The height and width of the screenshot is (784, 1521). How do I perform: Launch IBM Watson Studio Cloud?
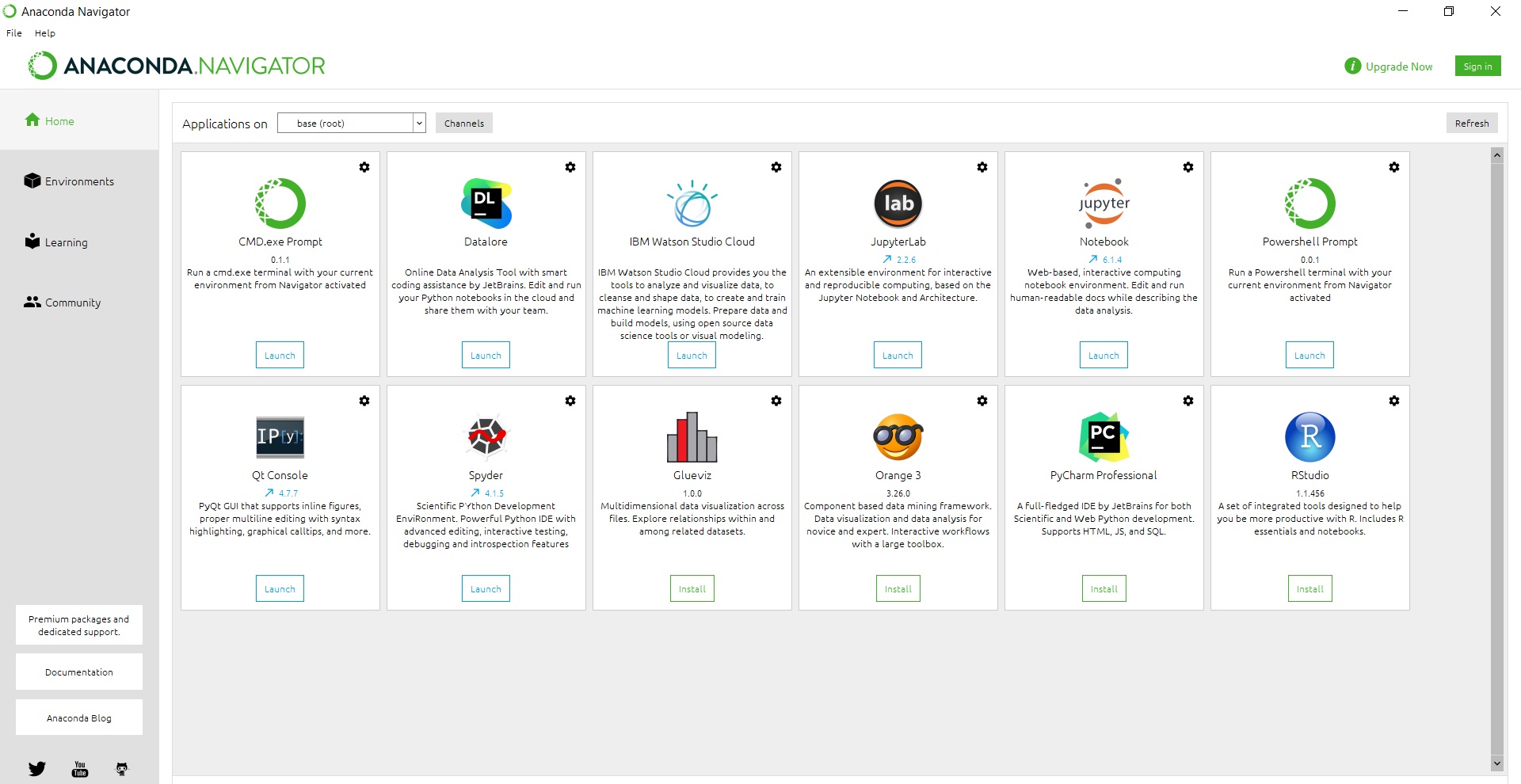point(692,355)
